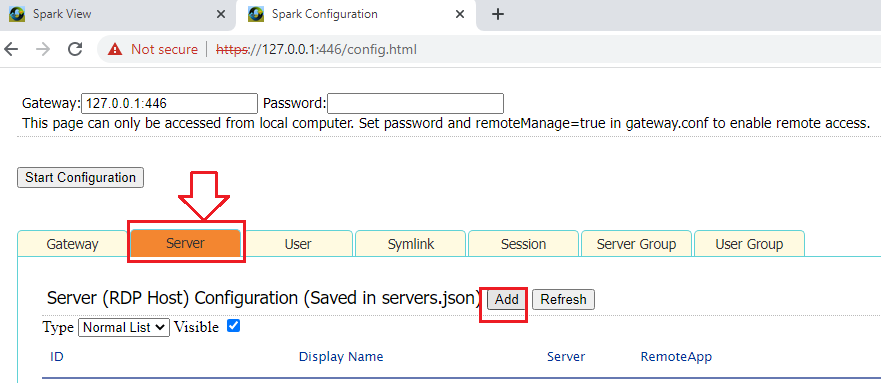Close the Spark View tab
The width and height of the screenshot is (881, 383).
point(220,14)
